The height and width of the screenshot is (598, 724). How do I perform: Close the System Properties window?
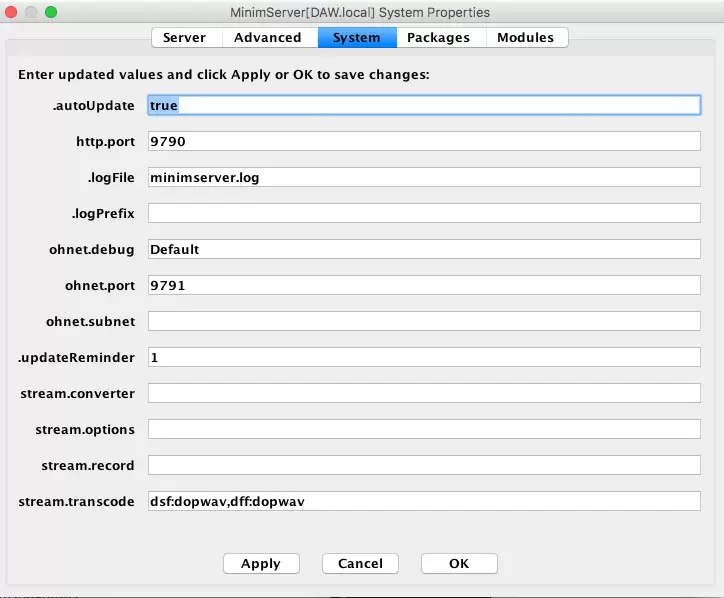point(12,12)
